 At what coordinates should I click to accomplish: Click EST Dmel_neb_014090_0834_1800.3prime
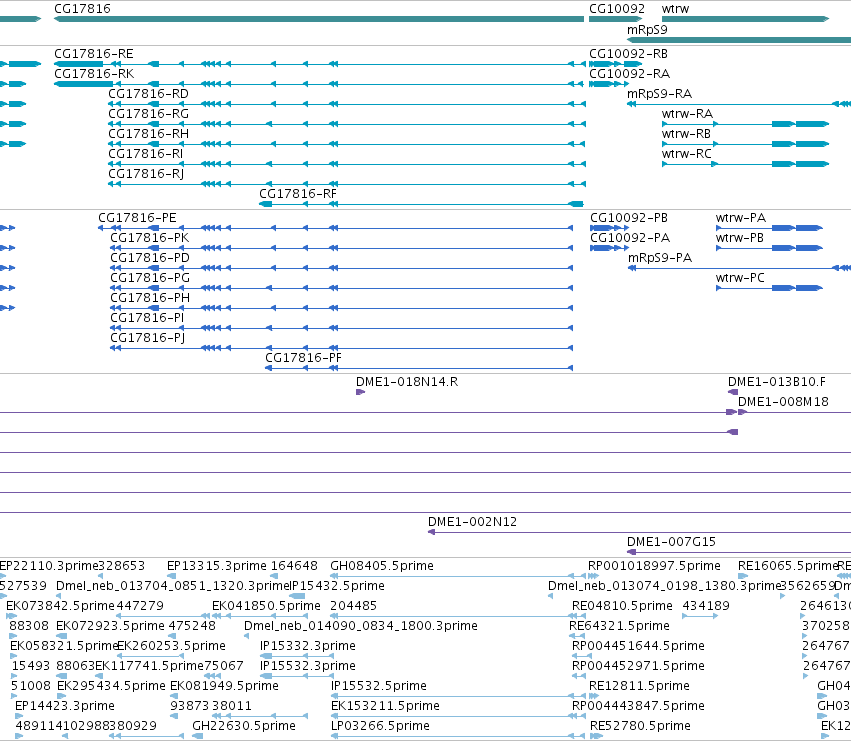(361, 626)
